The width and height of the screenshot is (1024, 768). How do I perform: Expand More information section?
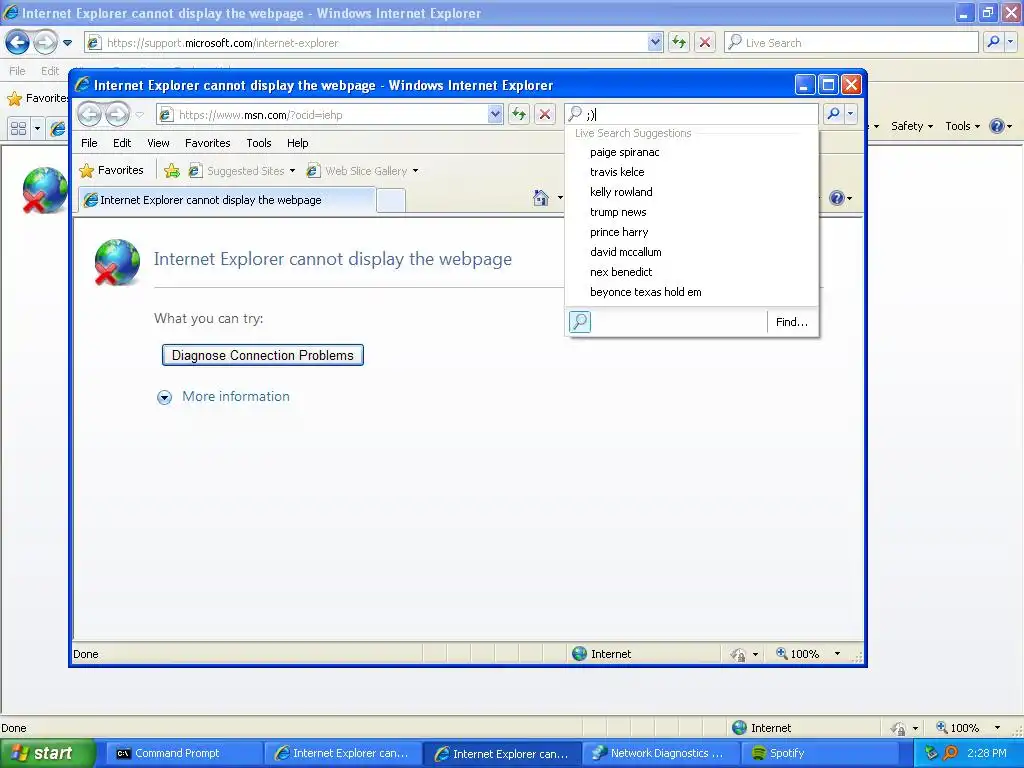pyautogui.click(x=165, y=397)
